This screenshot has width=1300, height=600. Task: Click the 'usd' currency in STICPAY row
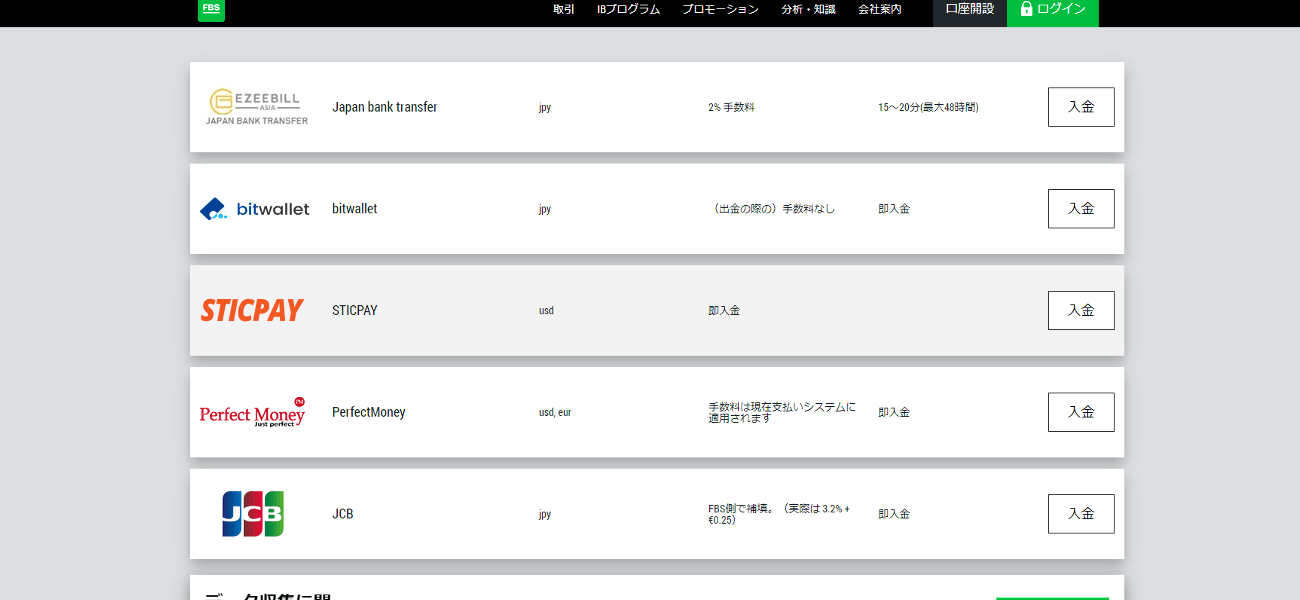tap(546, 311)
